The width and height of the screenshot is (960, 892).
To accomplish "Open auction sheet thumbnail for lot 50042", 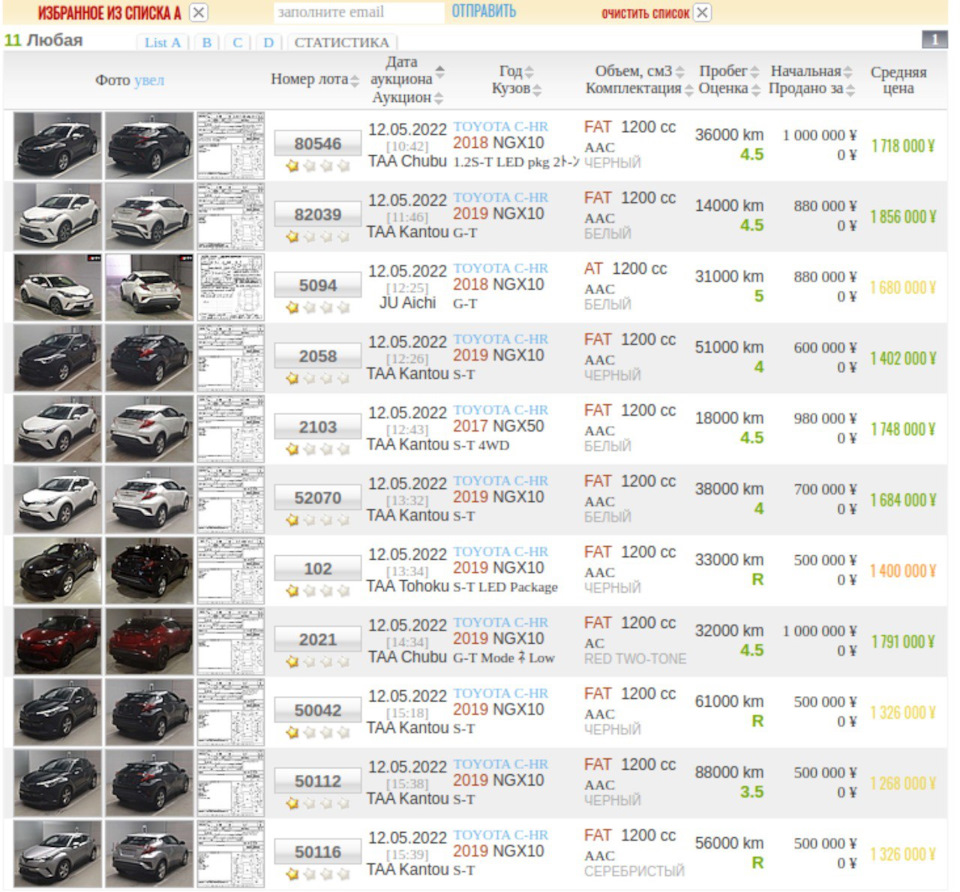I will (231, 713).
